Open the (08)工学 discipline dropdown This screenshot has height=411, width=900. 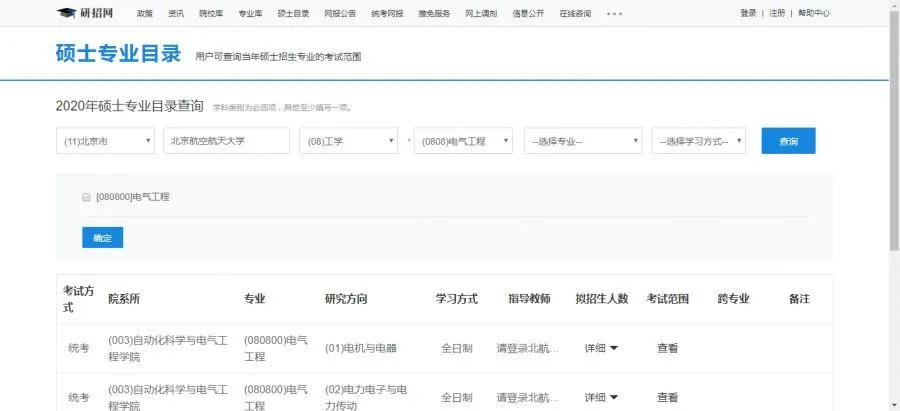[x=348, y=141]
